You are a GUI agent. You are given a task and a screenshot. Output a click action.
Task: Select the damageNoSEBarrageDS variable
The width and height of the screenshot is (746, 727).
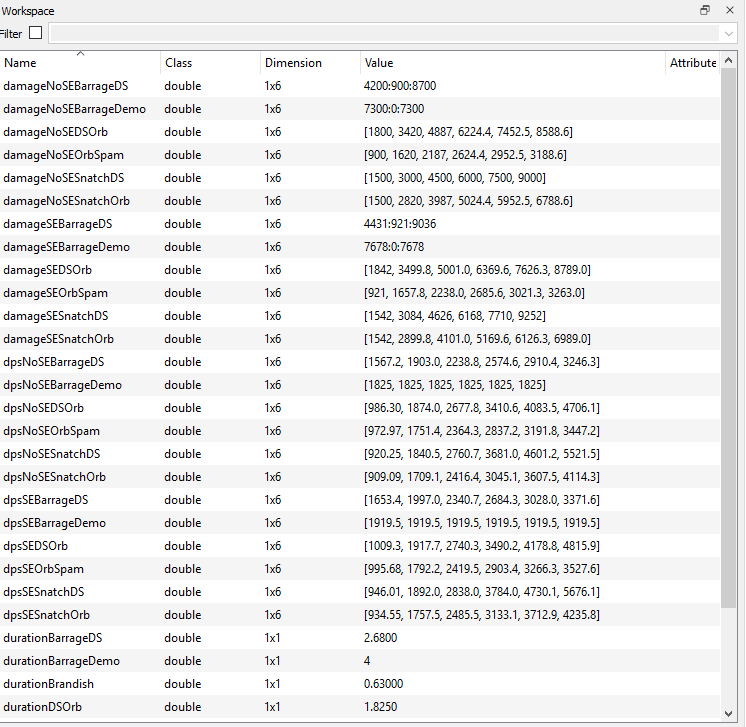[66, 86]
